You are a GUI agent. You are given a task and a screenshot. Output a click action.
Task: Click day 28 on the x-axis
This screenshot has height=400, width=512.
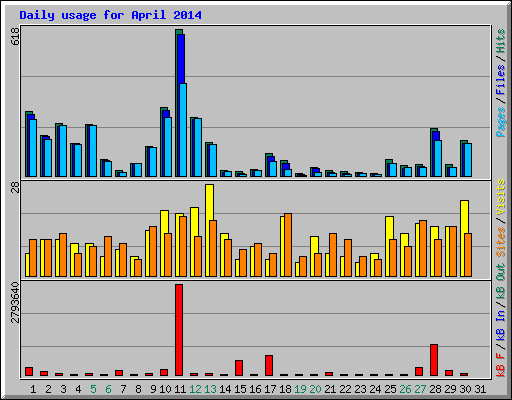coord(435,389)
